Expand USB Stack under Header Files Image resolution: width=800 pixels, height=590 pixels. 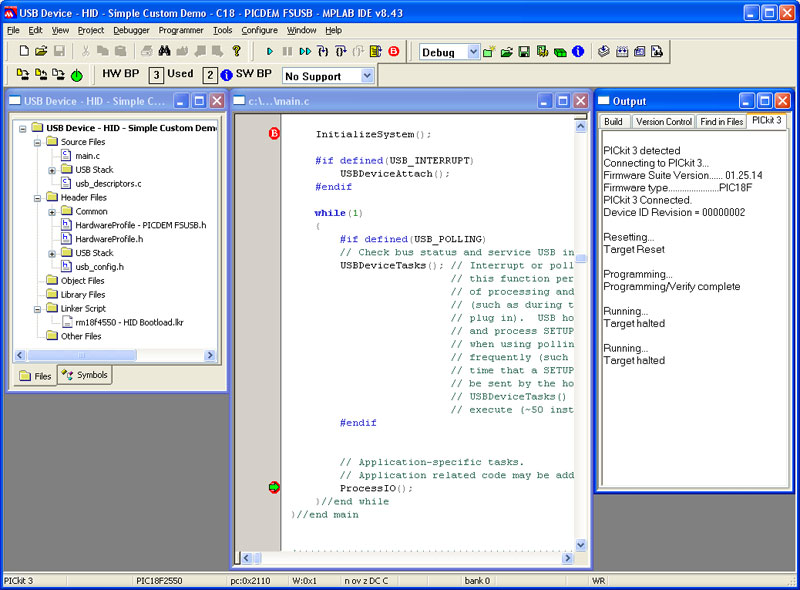[52, 254]
